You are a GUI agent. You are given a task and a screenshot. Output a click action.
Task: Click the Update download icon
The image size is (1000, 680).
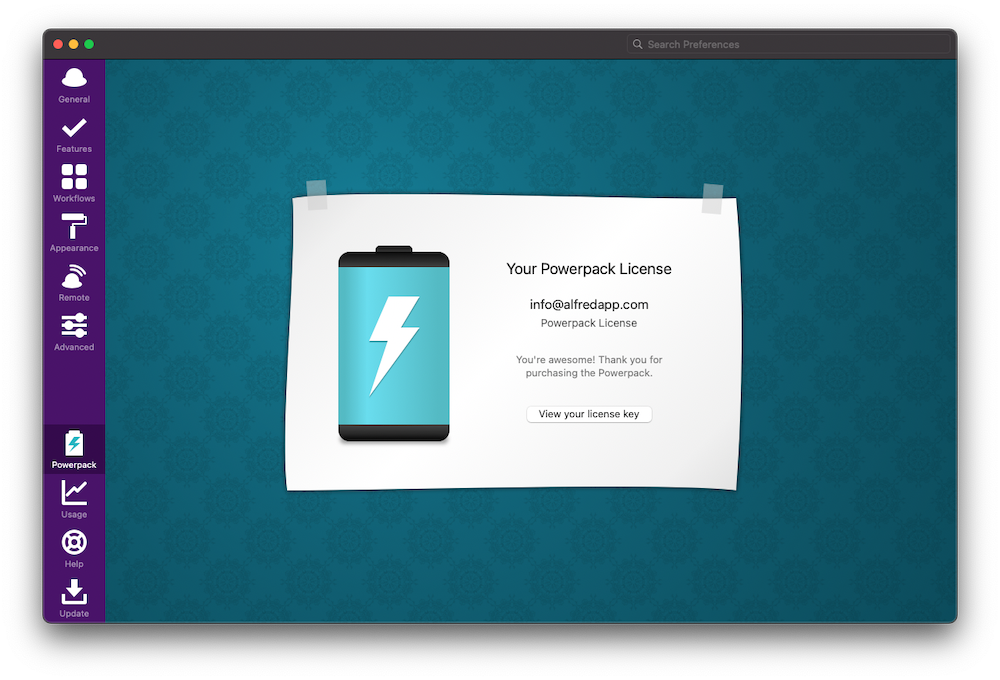tap(74, 593)
